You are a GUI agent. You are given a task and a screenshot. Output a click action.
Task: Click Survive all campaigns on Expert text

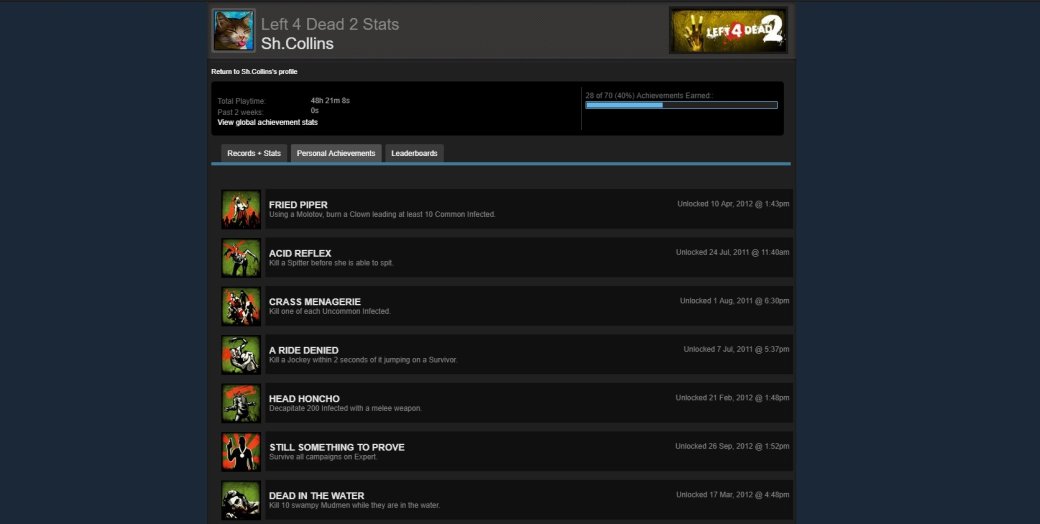tap(323, 457)
